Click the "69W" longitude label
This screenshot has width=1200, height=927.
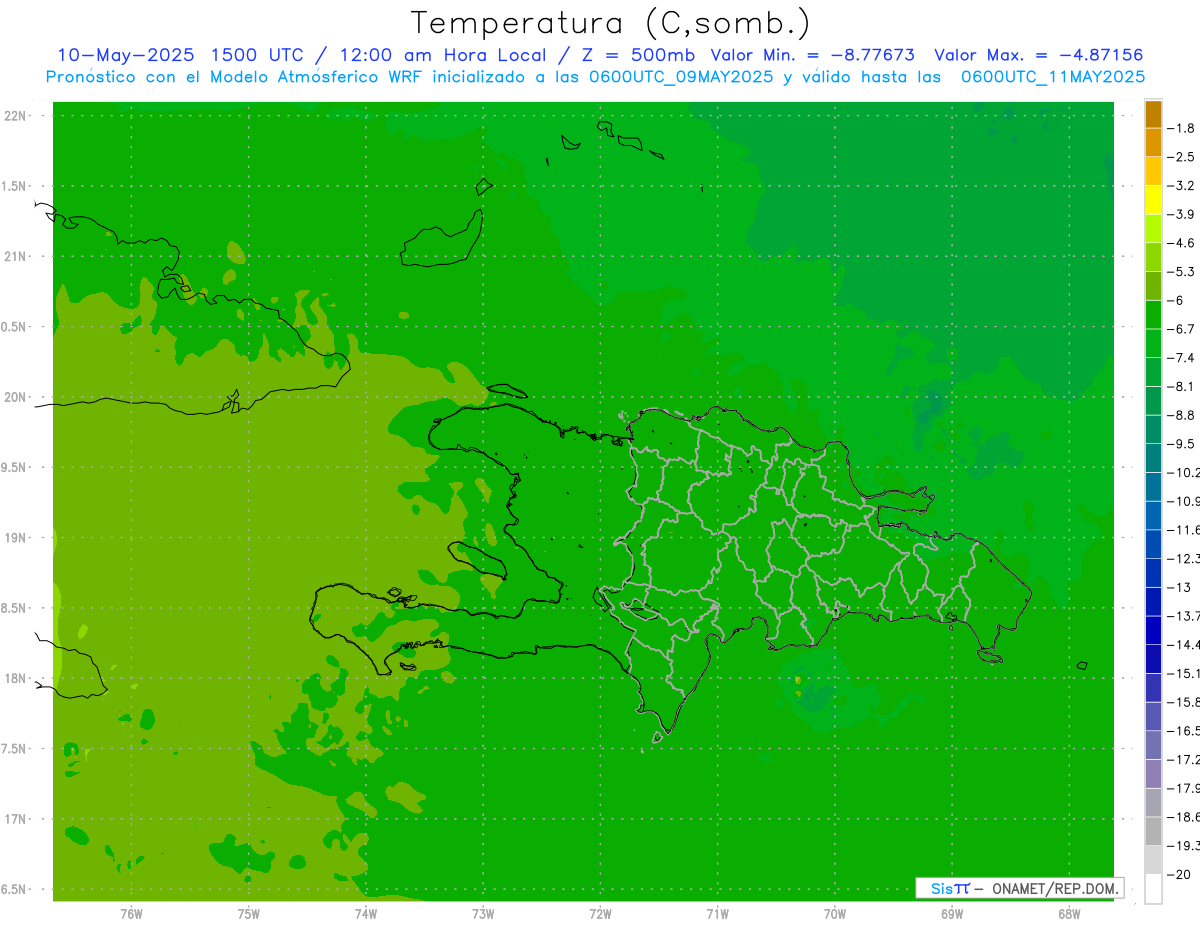pyautogui.click(x=951, y=914)
